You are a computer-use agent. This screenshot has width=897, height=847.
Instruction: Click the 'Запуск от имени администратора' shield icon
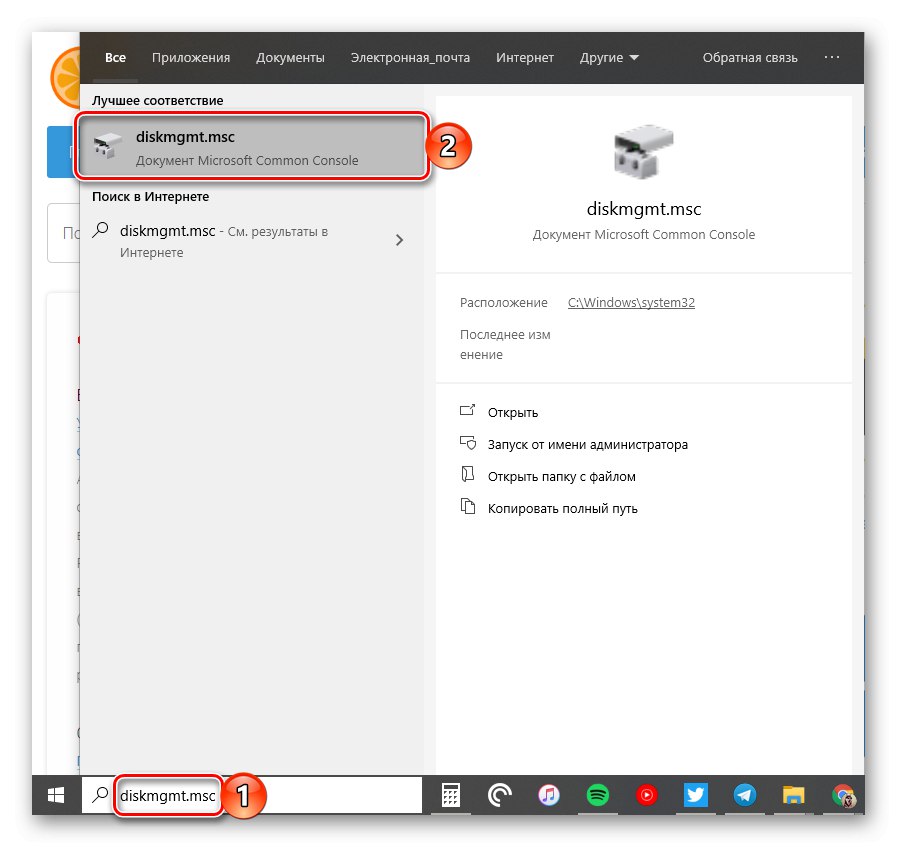[x=467, y=444]
